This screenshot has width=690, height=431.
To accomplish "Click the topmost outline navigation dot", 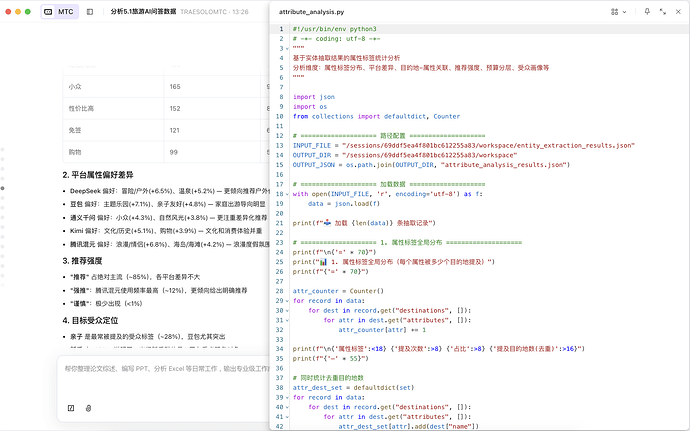I will tap(3, 151).
